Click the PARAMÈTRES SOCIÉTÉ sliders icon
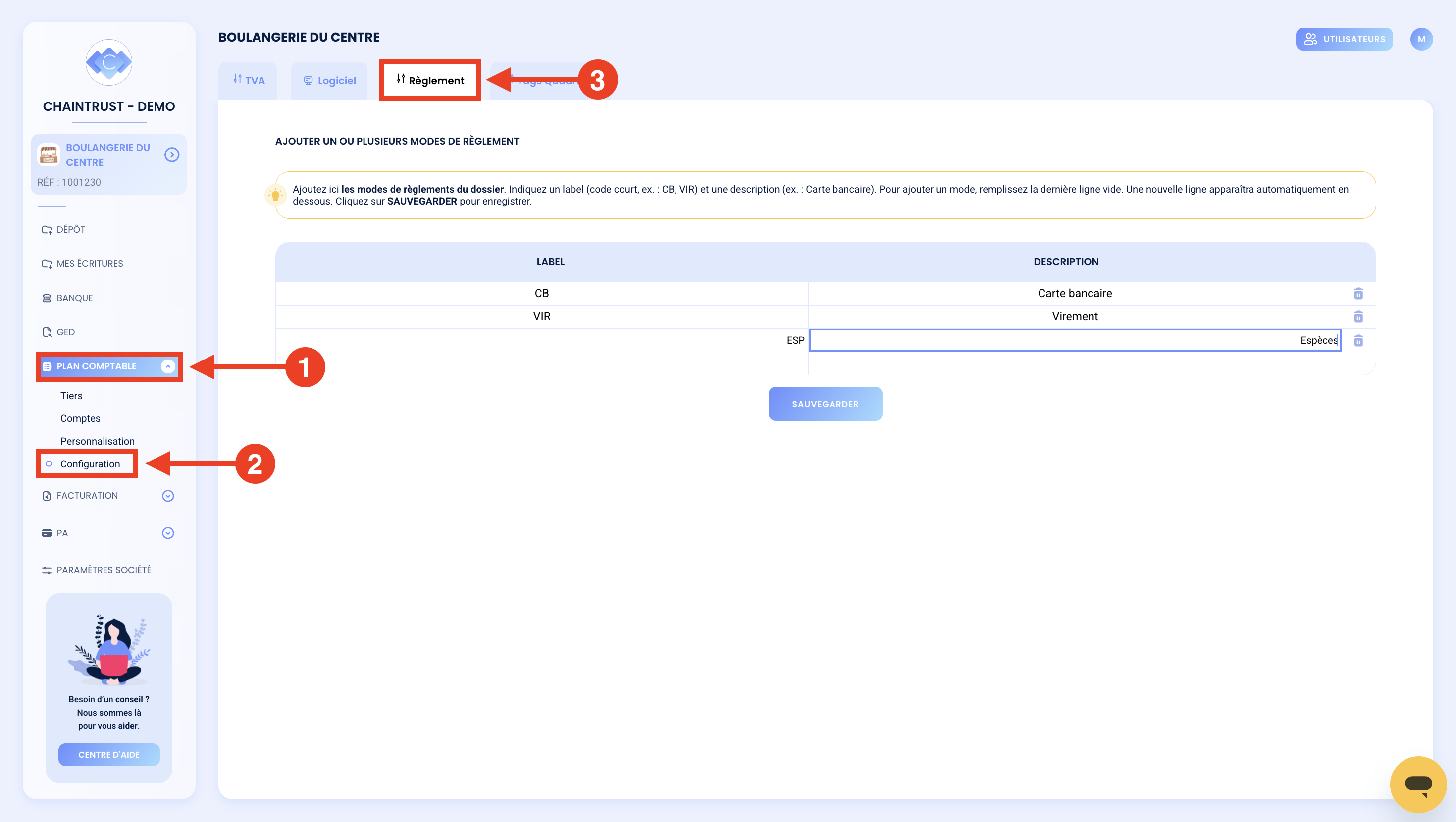Screen dimensions: 1456x822 pyautogui.click(x=47, y=570)
